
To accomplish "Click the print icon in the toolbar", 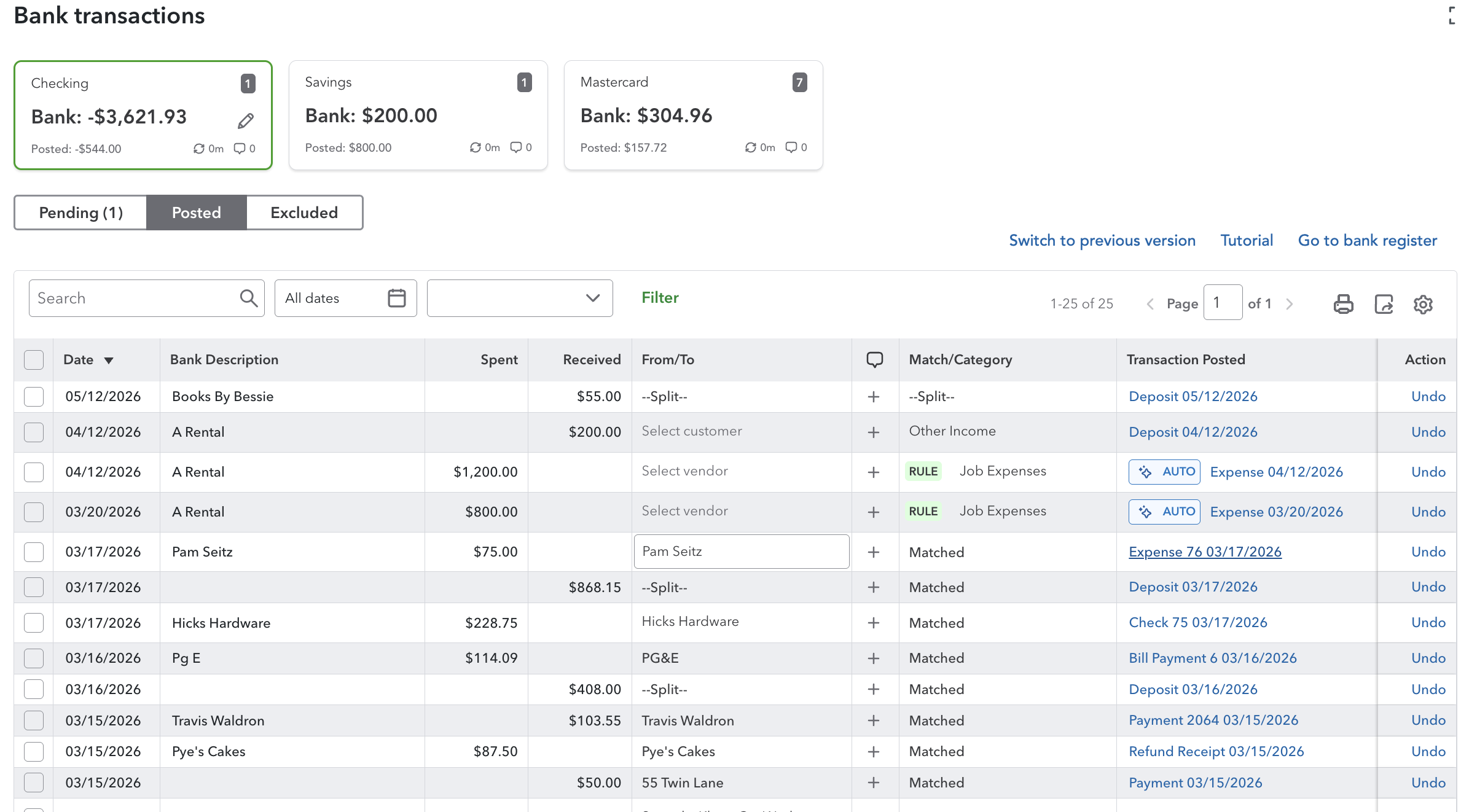I will 1343,303.
